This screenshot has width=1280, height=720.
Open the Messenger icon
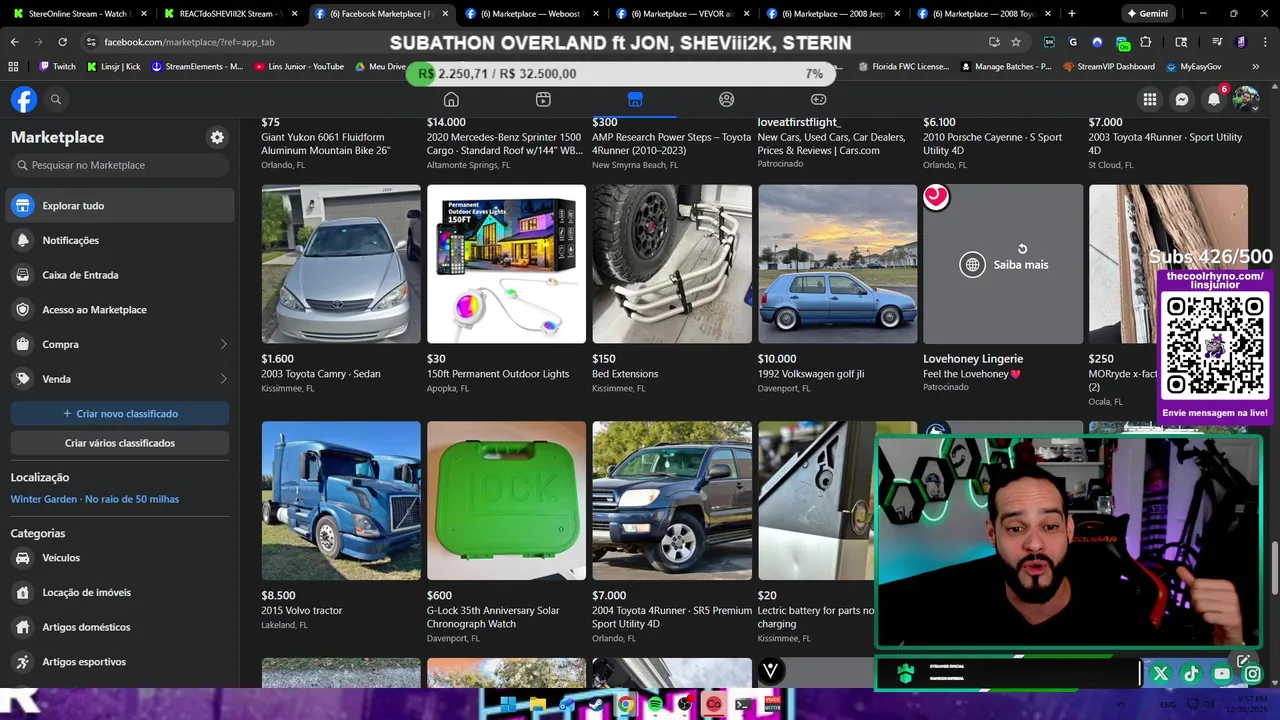pos(1182,99)
